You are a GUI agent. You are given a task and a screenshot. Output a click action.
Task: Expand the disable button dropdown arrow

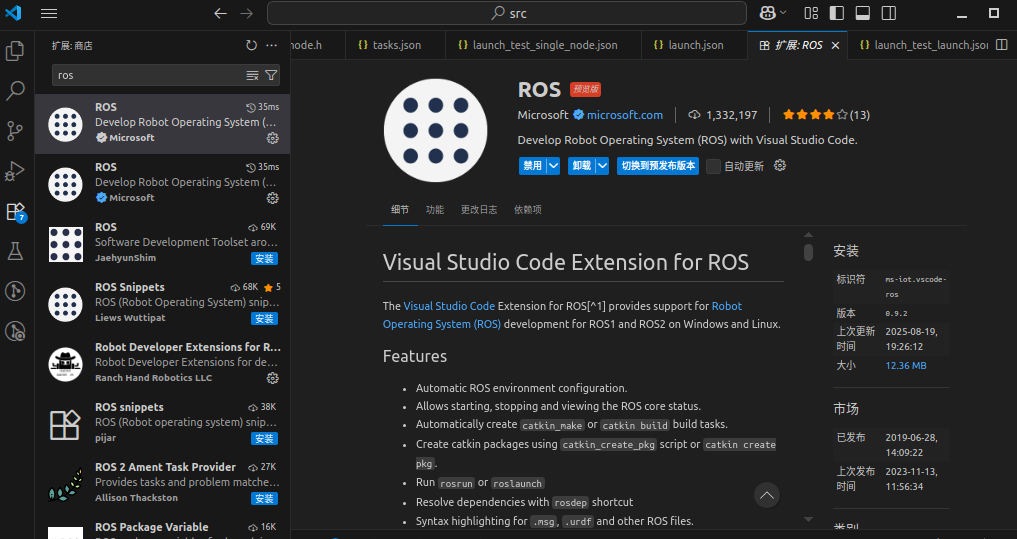point(553,166)
